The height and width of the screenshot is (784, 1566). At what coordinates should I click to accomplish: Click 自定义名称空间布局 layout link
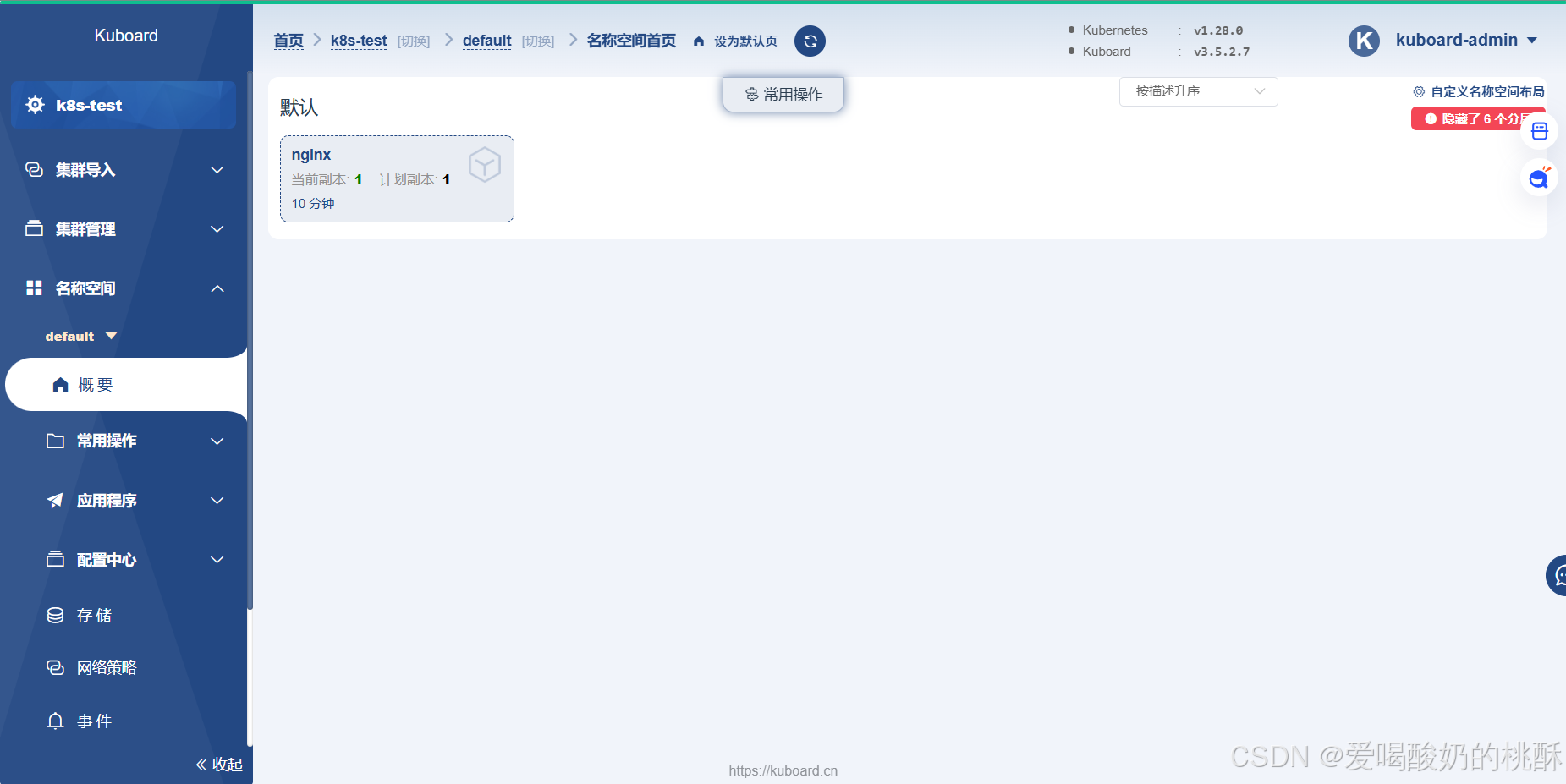pos(1479,91)
